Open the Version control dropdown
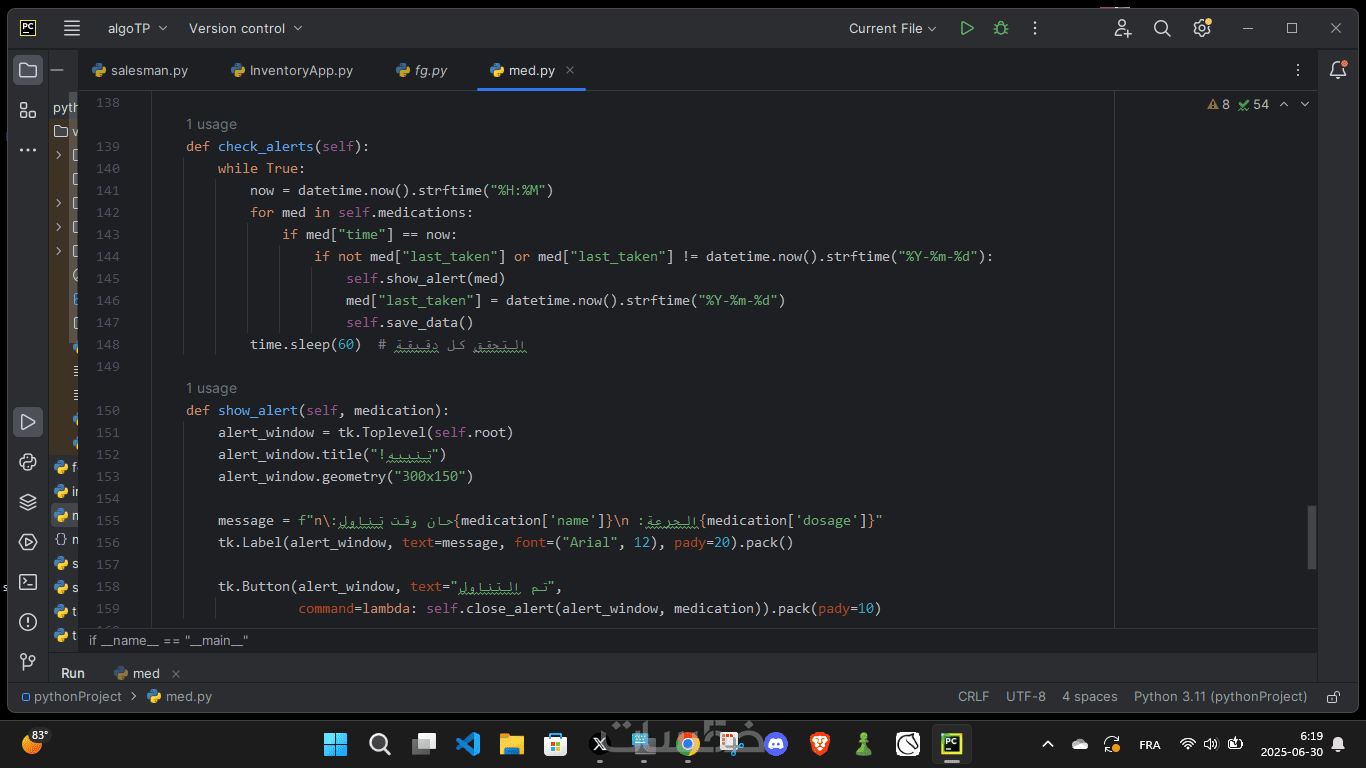Viewport: 1366px width, 768px height. click(x=245, y=28)
